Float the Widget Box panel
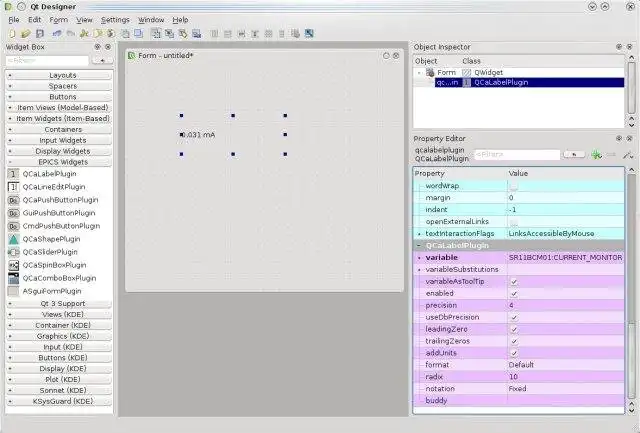640x433 pixels. tap(98, 47)
